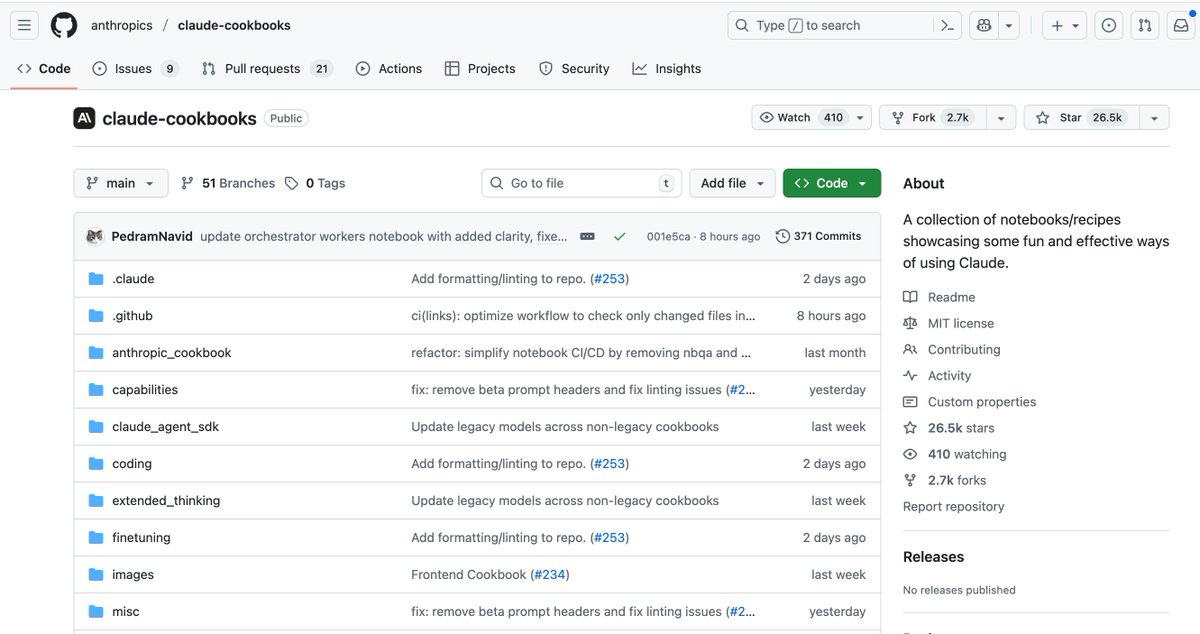This screenshot has height=634, width=1200.
Task: Go to GitHub homepage via Octocat logo
Action: pyautogui.click(x=64, y=25)
